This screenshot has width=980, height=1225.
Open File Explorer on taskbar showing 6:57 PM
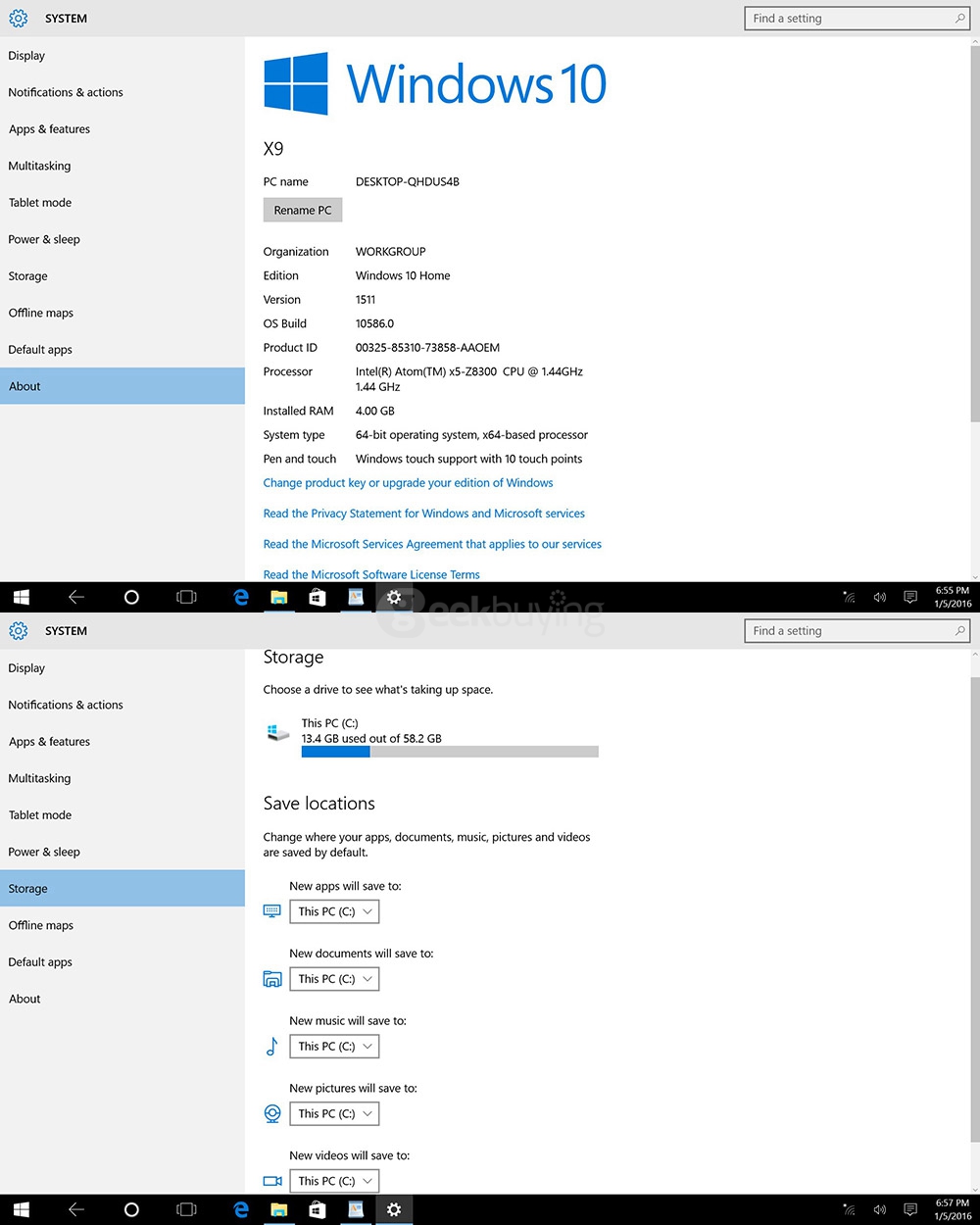[x=279, y=1209]
